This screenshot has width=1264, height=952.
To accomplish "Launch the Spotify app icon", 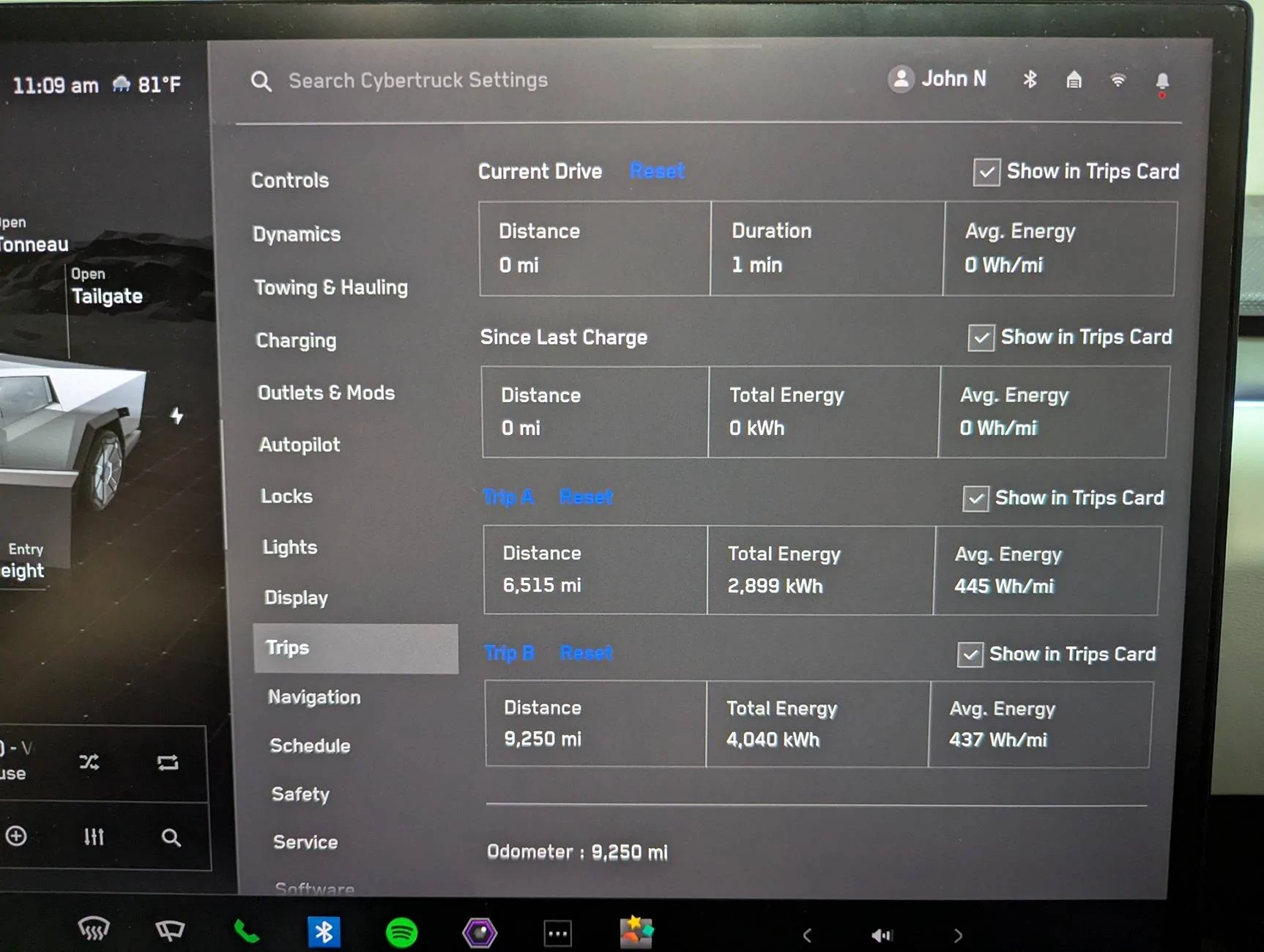I will (x=401, y=932).
